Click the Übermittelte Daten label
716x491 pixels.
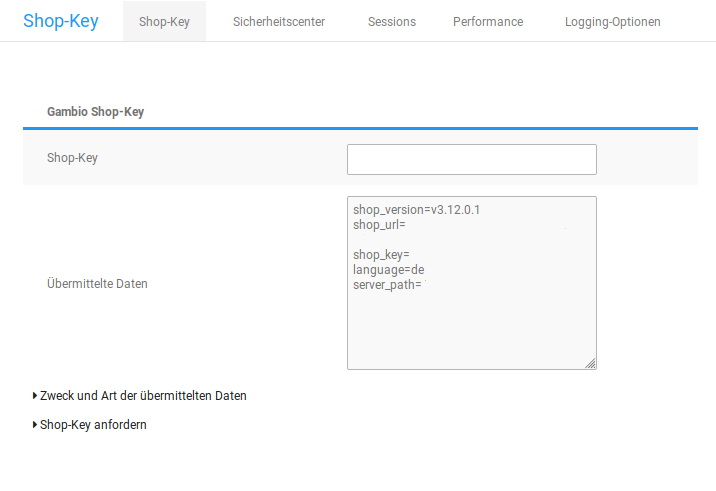[x=97, y=284]
